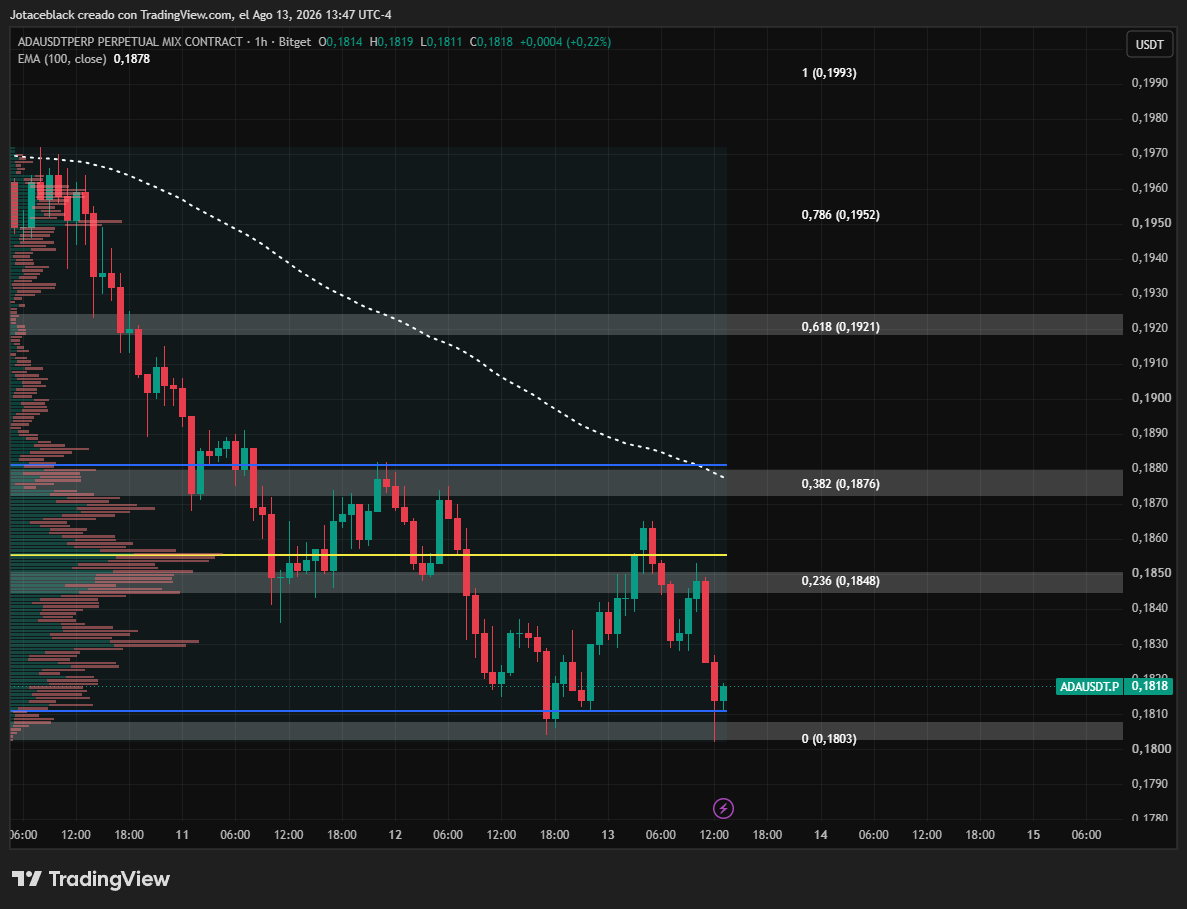This screenshot has width=1187, height=909.
Task: Click the 0,1790 price axis label
Action: (1149, 783)
